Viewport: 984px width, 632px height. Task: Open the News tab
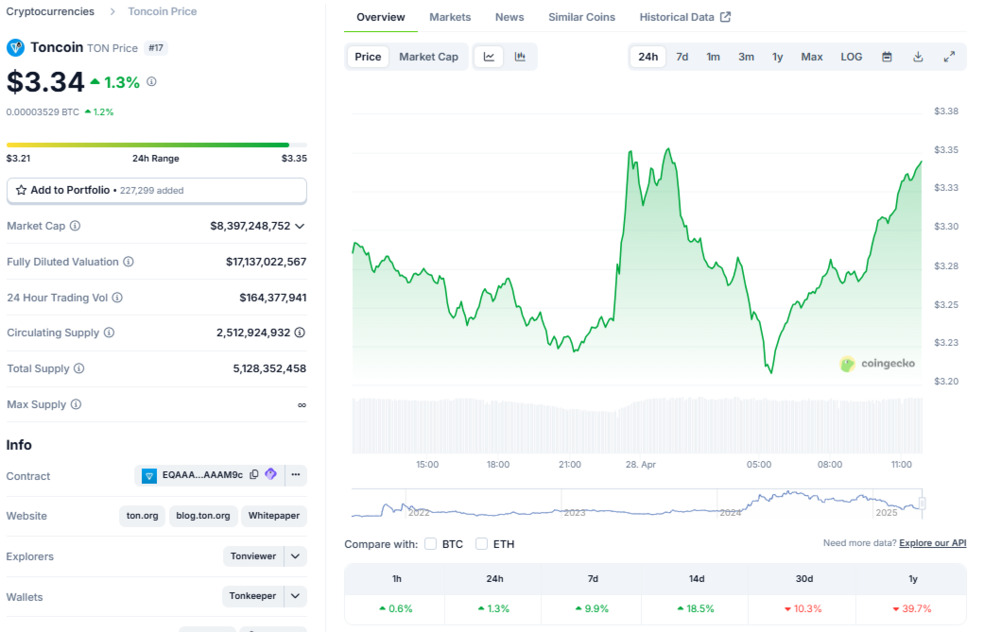click(x=510, y=17)
